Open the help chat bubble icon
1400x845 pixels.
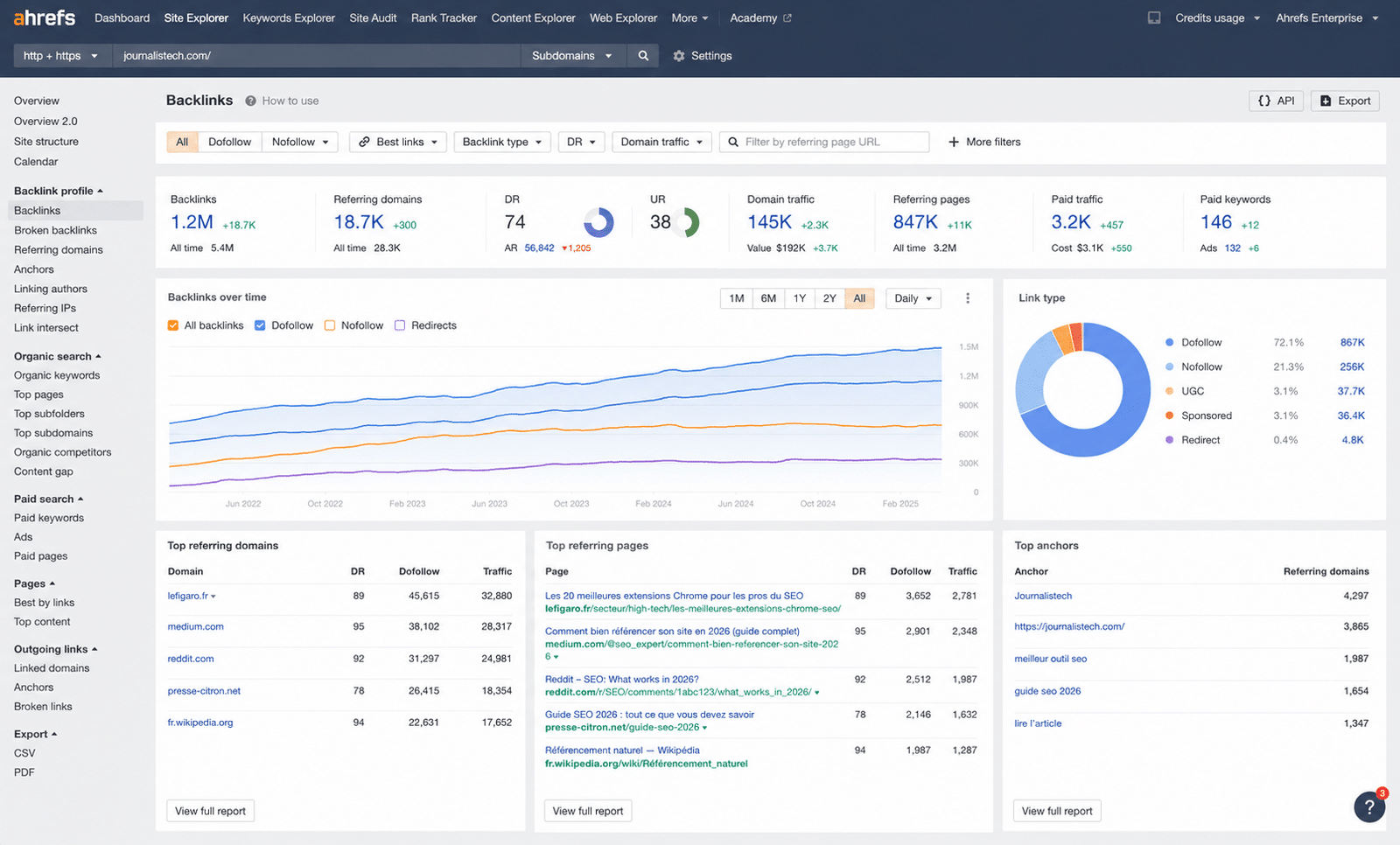[x=1369, y=807]
